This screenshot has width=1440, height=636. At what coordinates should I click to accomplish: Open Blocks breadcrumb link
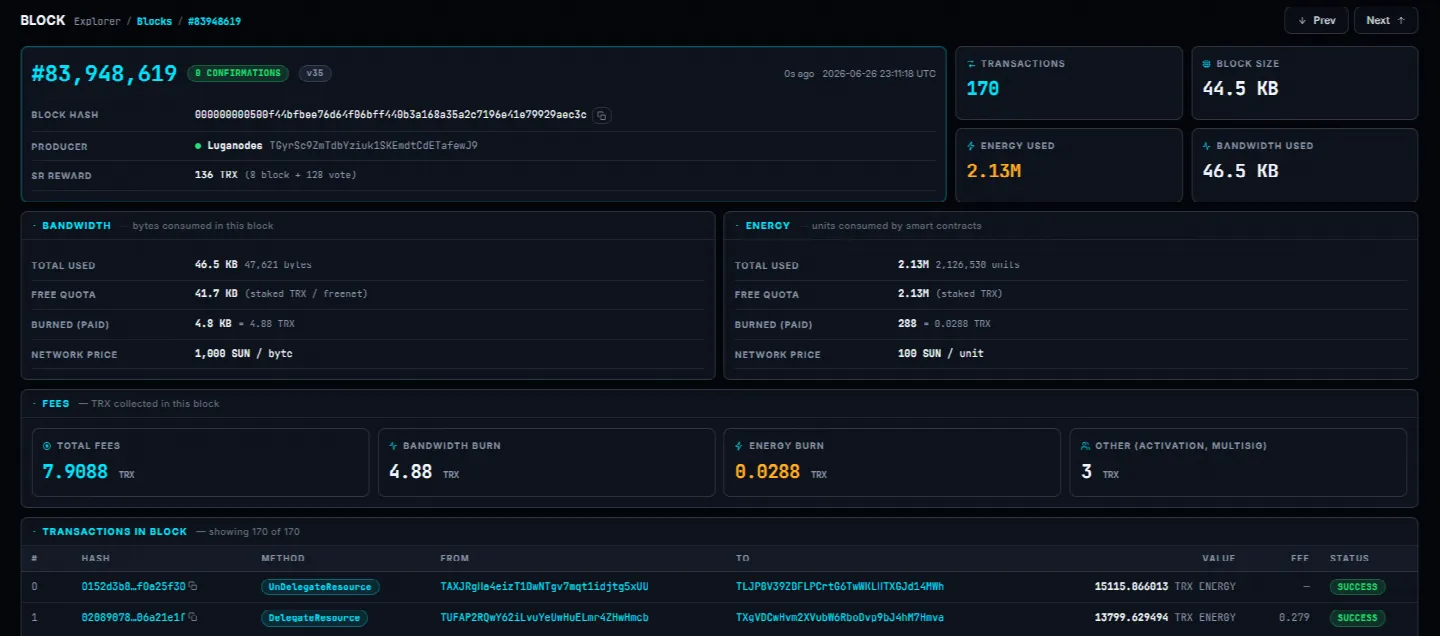click(x=154, y=21)
